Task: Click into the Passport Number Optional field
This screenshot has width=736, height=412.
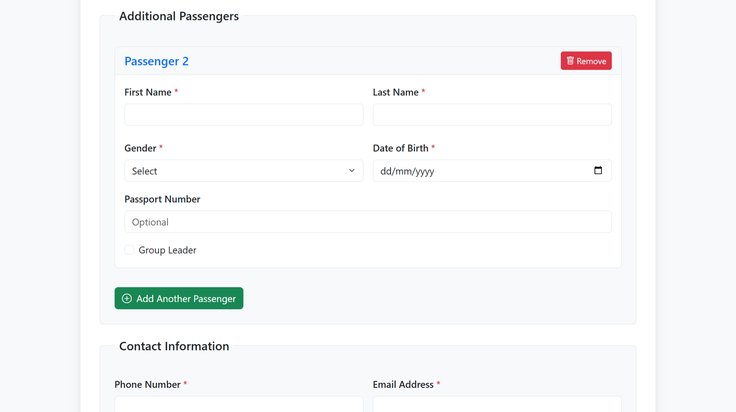Action: click(x=368, y=221)
